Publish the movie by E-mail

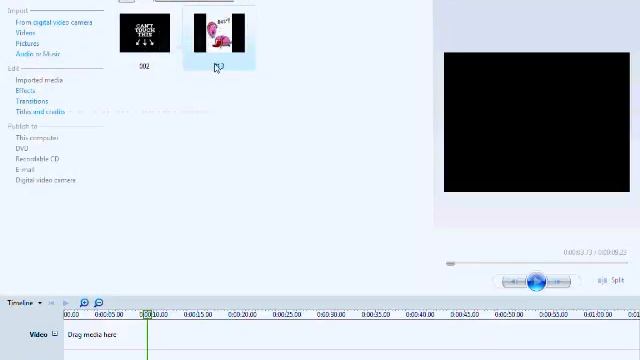25,169
